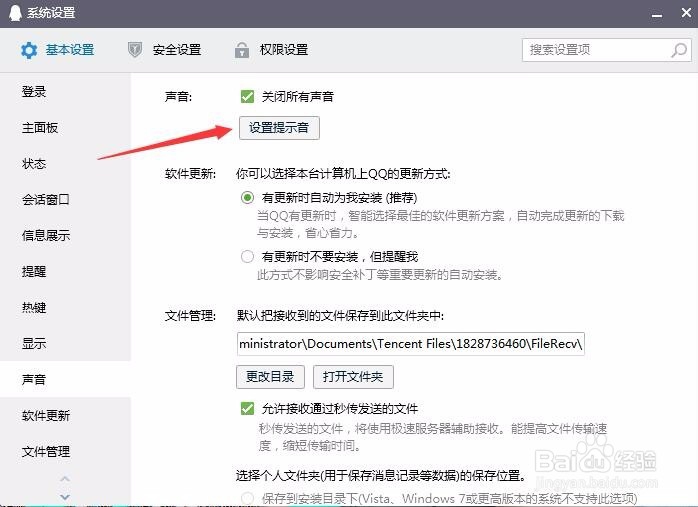Select 有更新时自动为我安装 radio option

point(247,197)
